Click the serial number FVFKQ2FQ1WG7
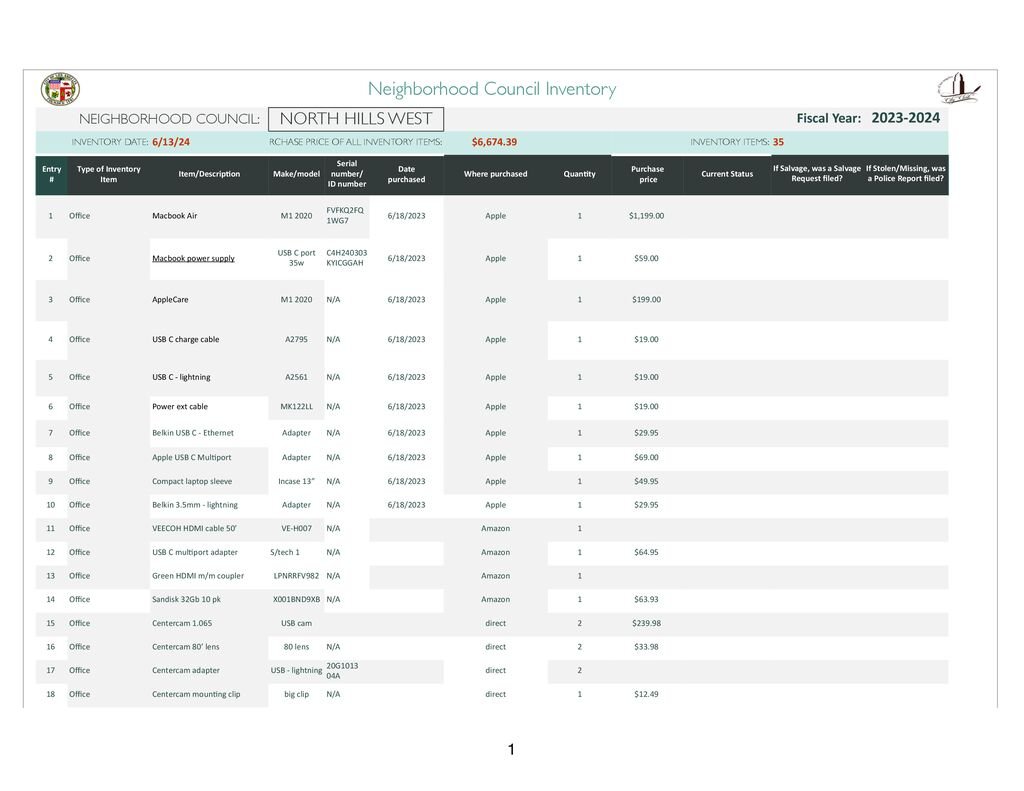 point(345,216)
